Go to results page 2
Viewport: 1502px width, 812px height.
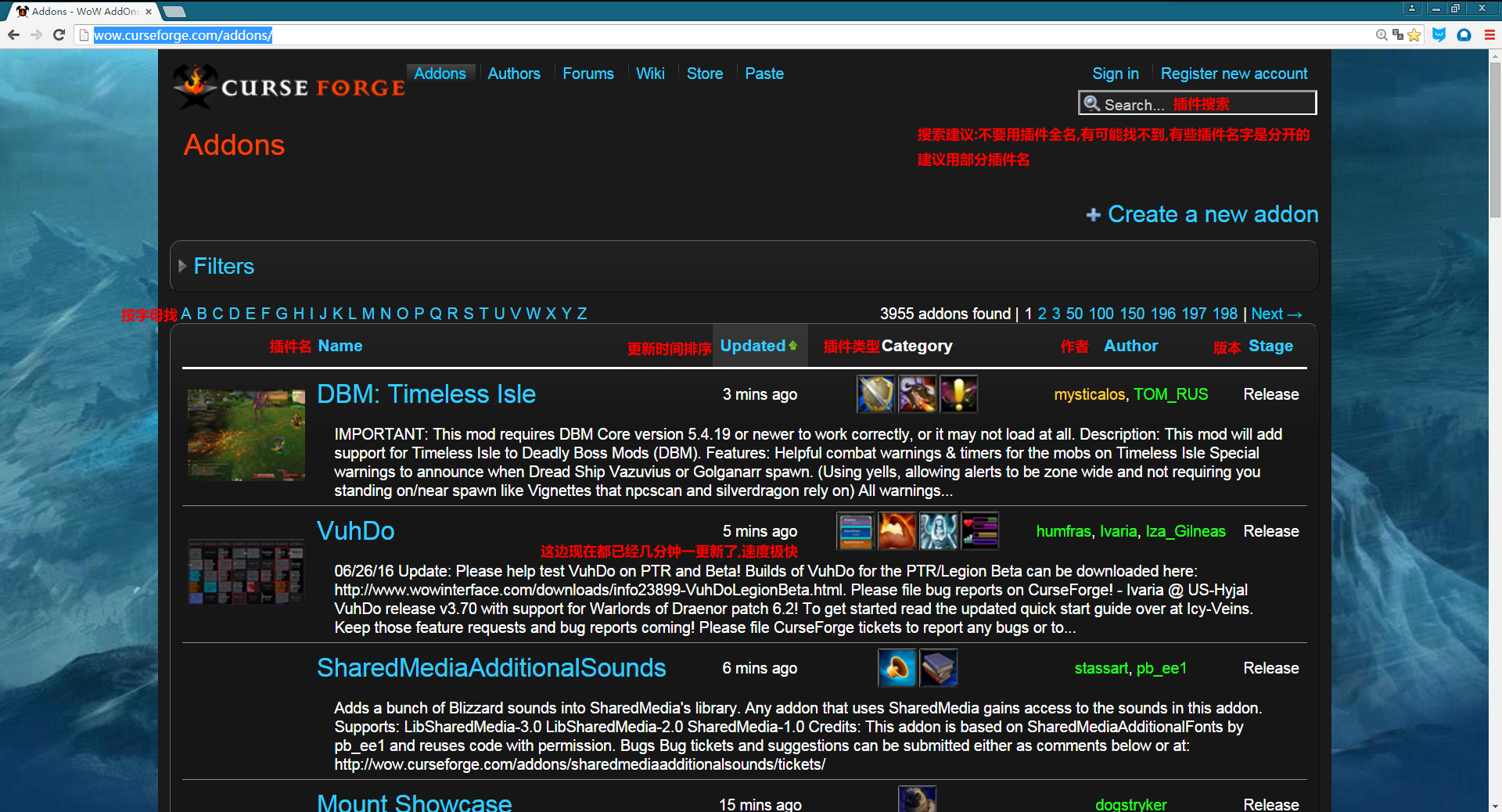(x=1041, y=314)
